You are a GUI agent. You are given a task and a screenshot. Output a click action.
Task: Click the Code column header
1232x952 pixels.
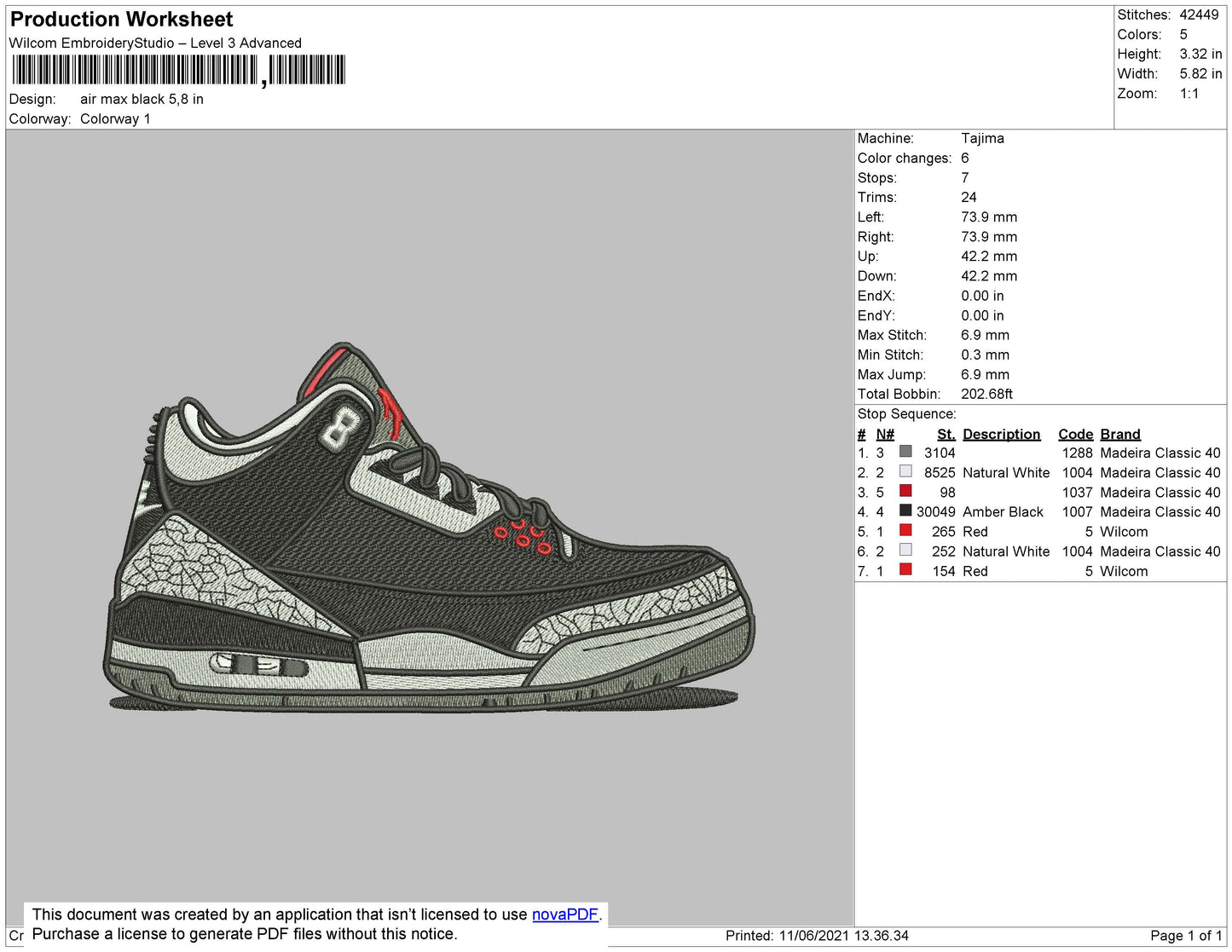[x=1075, y=434]
